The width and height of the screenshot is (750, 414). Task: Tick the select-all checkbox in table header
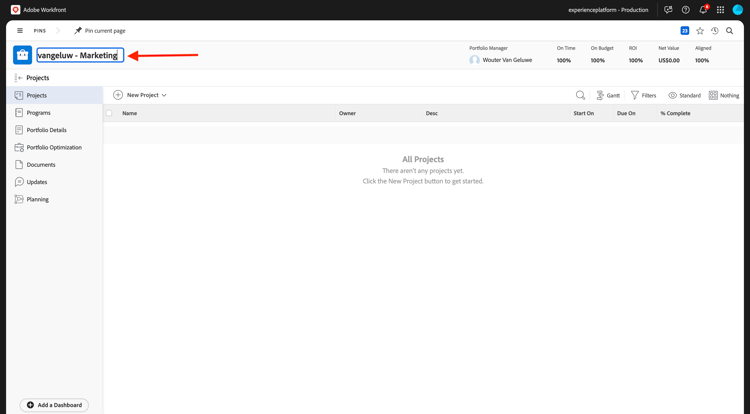point(109,113)
